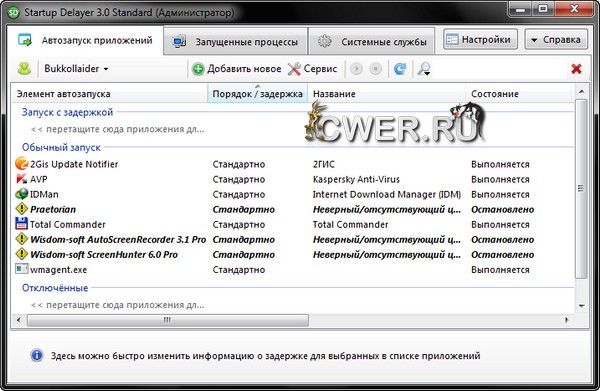This screenshot has width=600, height=391.
Task: Click Остановлено status of Praetorian
Action: (x=502, y=209)
